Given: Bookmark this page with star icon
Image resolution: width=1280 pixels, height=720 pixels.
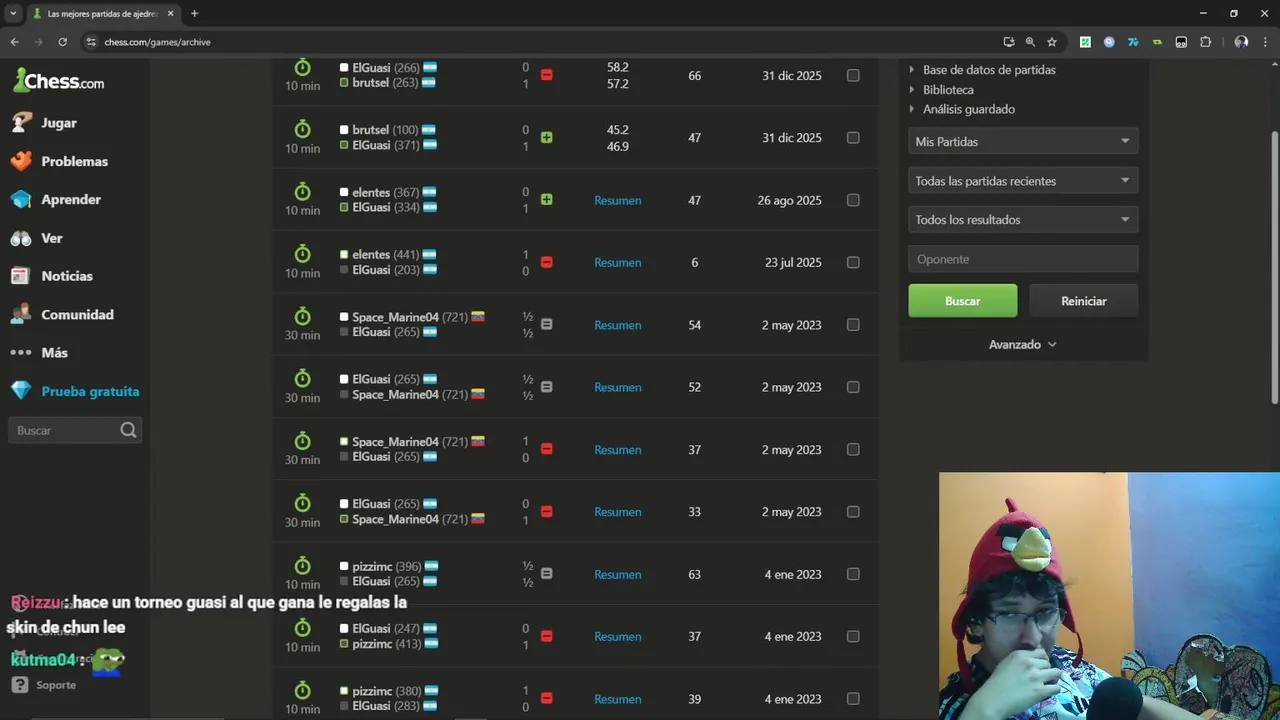Looking at the screenshot, I should click(x=1052, y=42).
